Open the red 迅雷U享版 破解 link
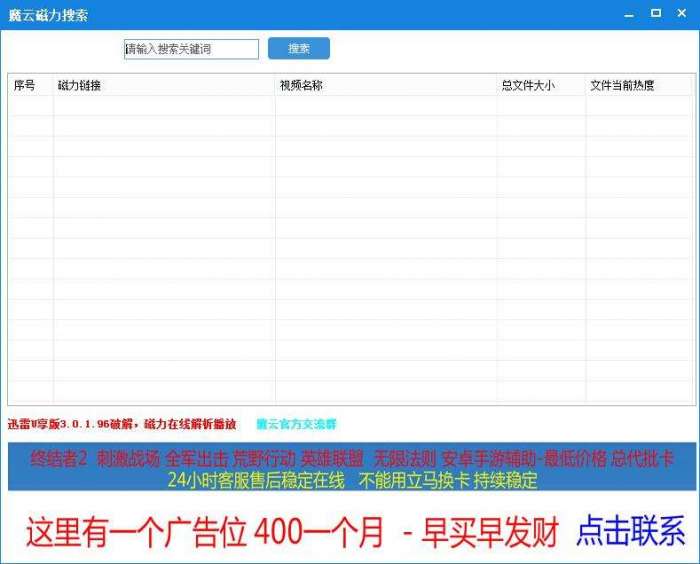Viewport: 700px width, 564px height. pos(122,424)
